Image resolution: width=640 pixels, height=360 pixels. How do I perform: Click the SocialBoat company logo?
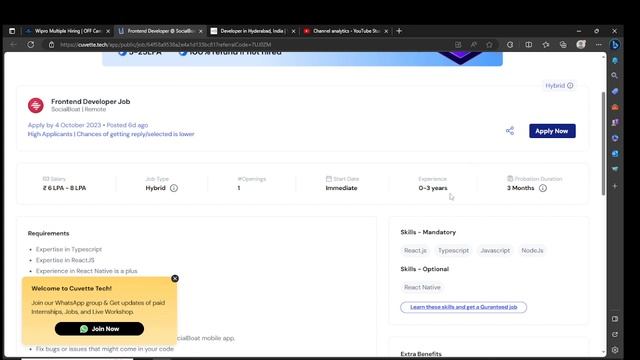[x=36, y=105]
